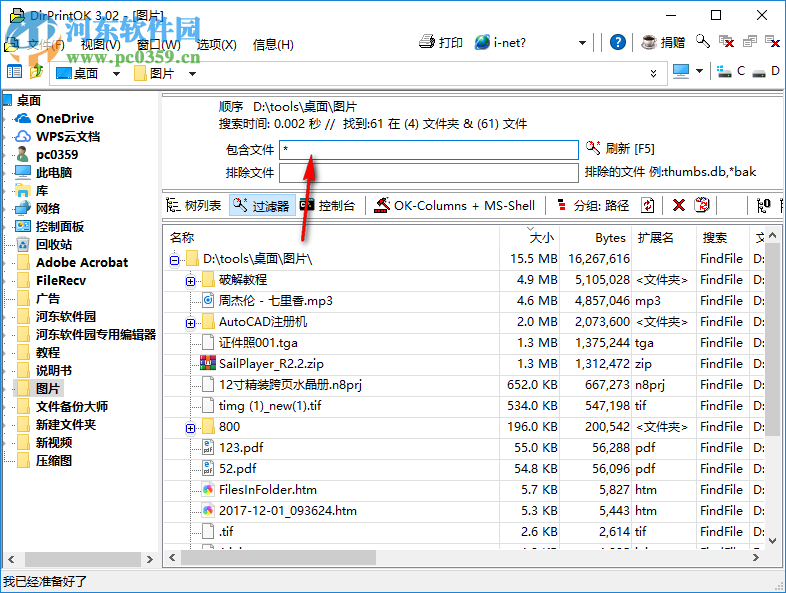786x593 pixels.
Task: Click the tree numbering icon at toolbar right
Action: point(763,206)
